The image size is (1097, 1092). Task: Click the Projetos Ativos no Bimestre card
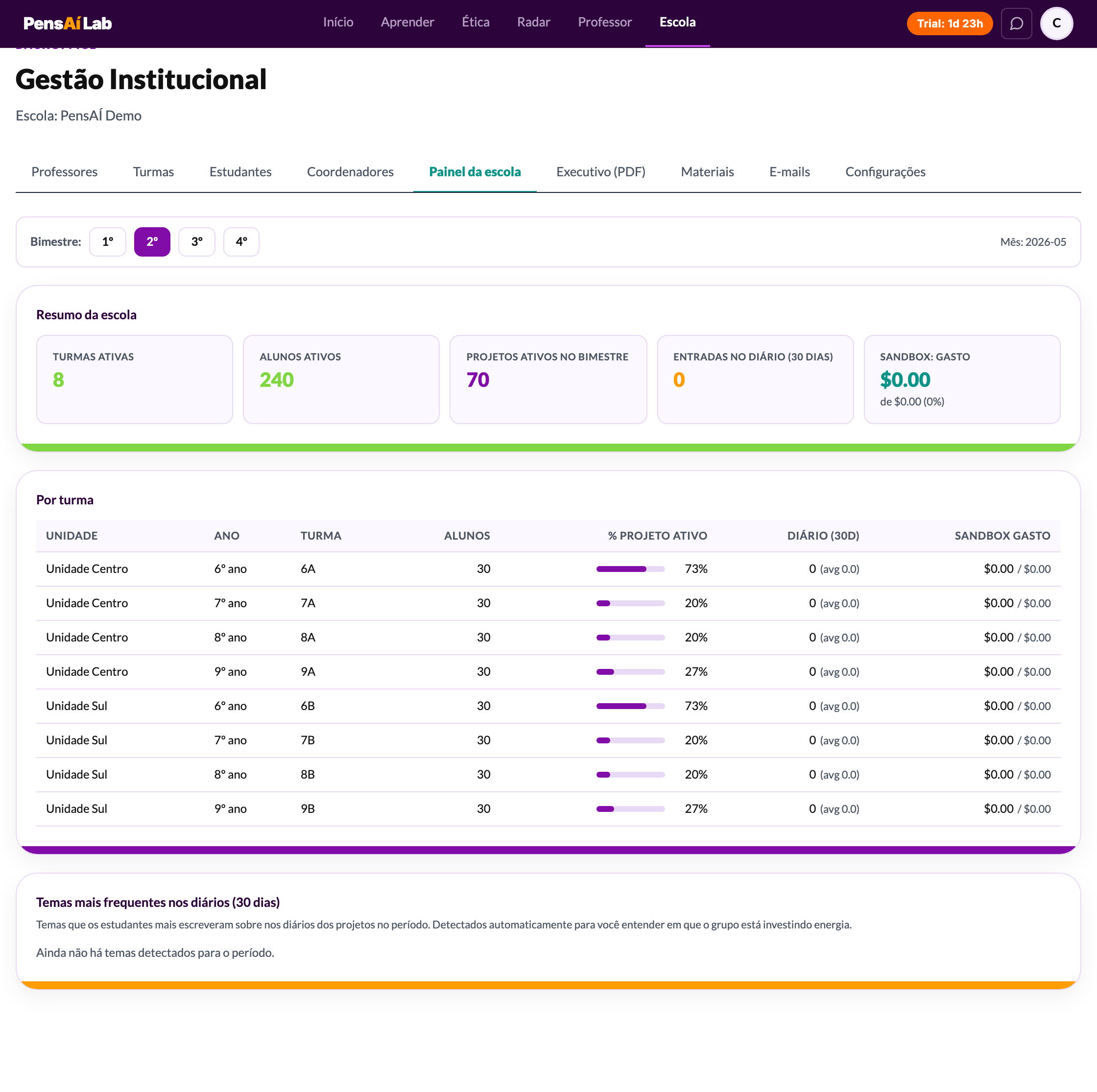548,379
